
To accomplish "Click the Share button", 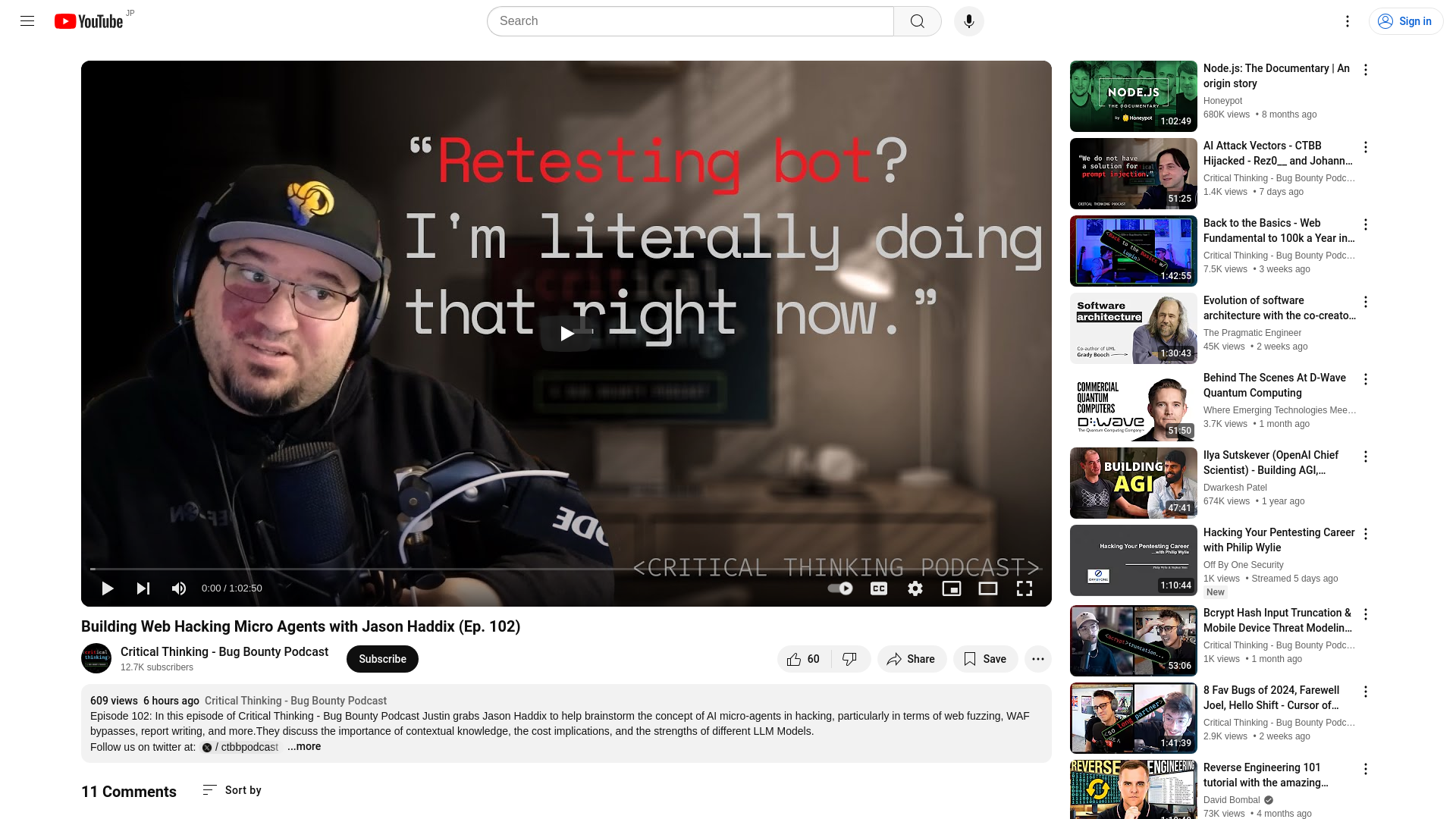I will tap(911, 658).
